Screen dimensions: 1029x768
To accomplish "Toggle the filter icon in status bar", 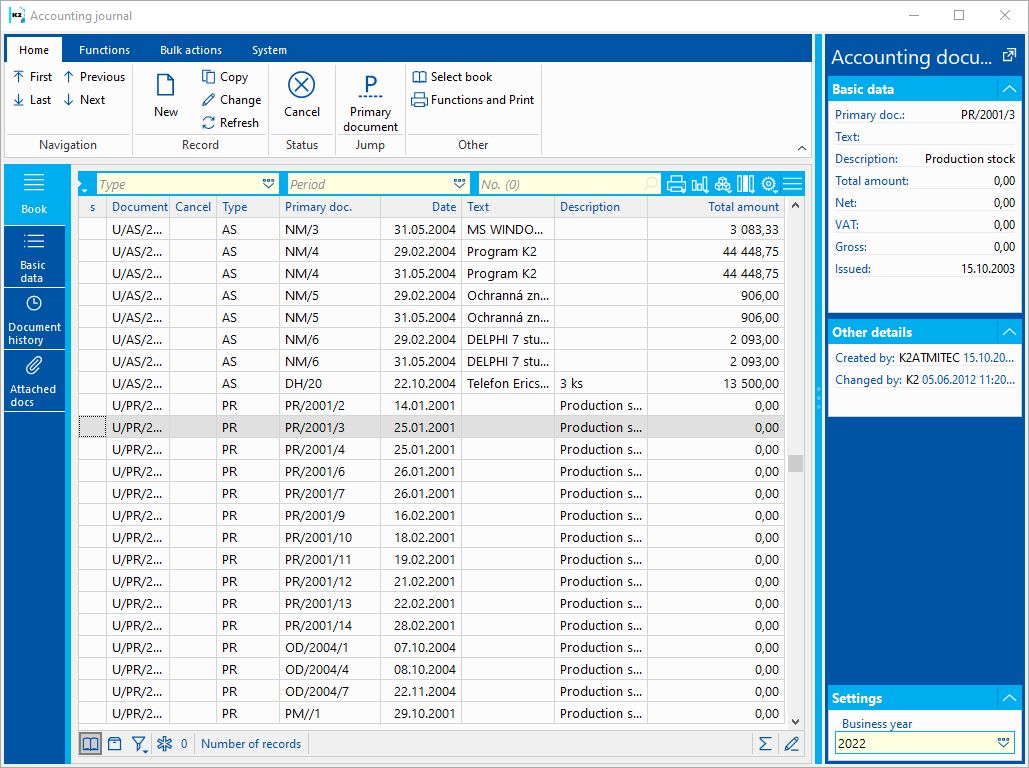I will [x=139, y=744].
